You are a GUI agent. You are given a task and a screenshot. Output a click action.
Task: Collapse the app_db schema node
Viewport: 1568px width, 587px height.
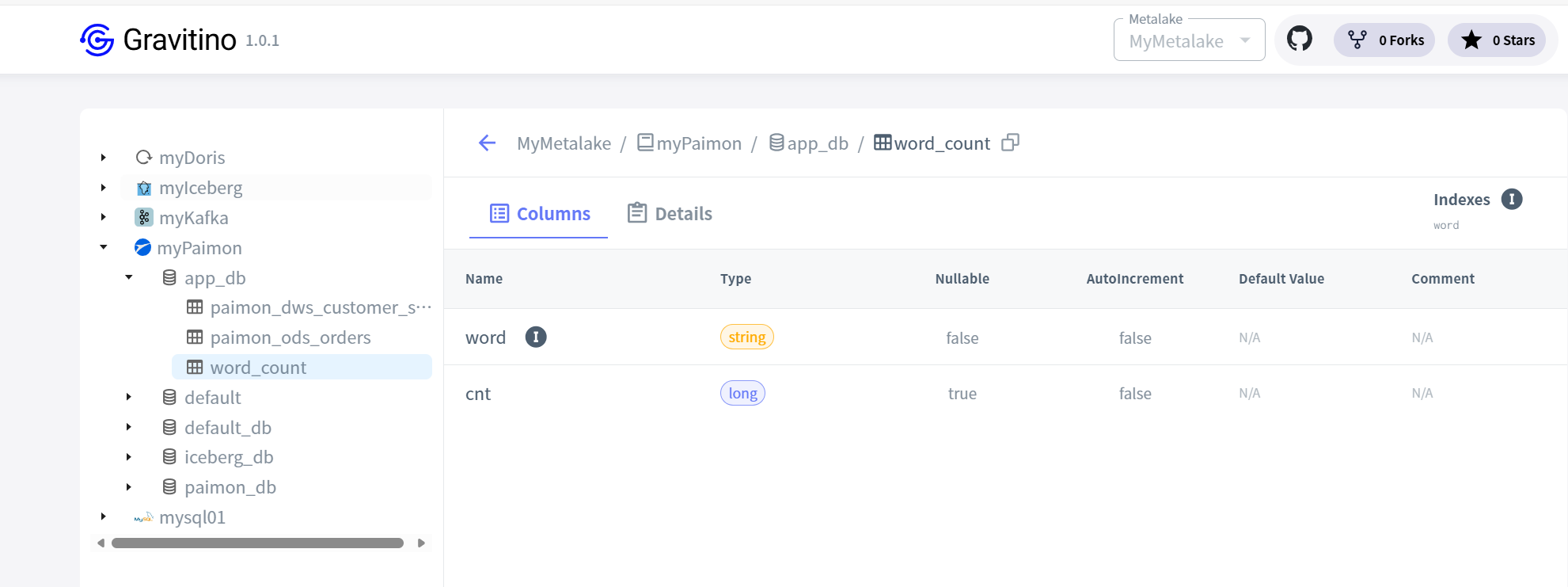pos(129,277)
